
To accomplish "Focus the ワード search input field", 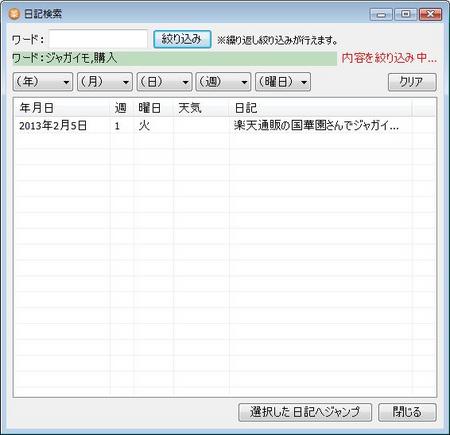I will point(98,39).
